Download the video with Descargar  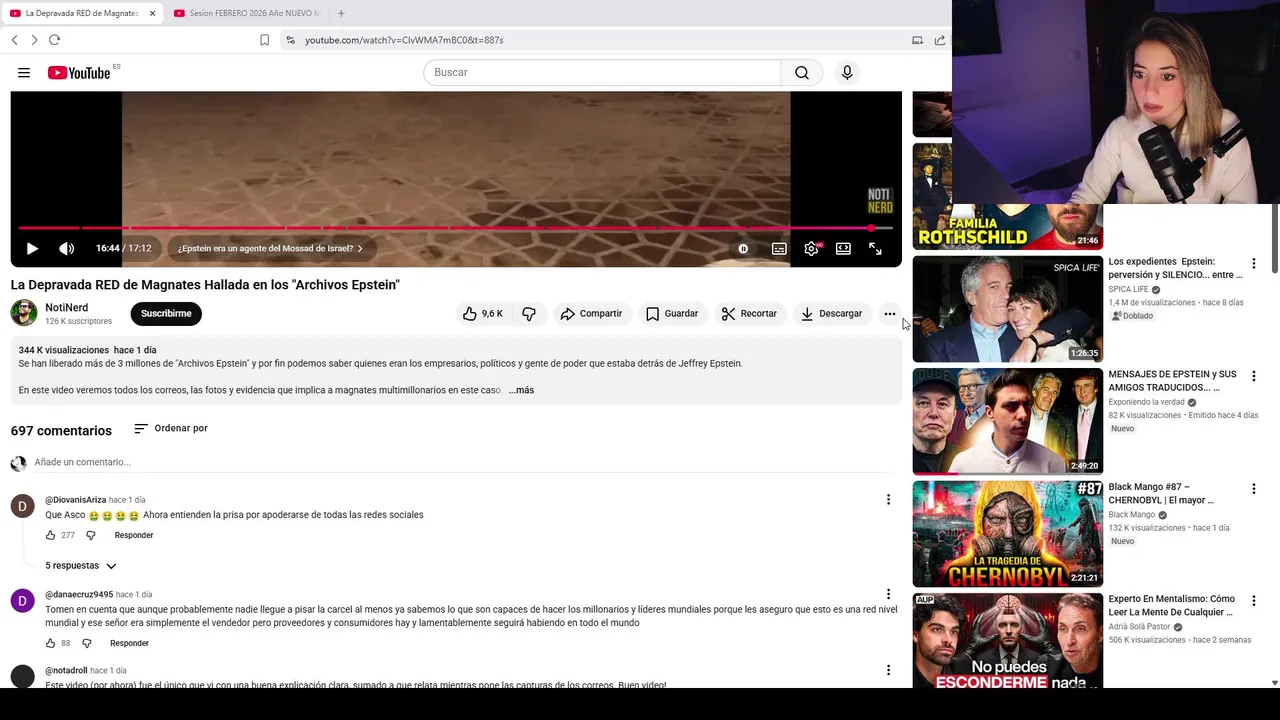point(831,314)
